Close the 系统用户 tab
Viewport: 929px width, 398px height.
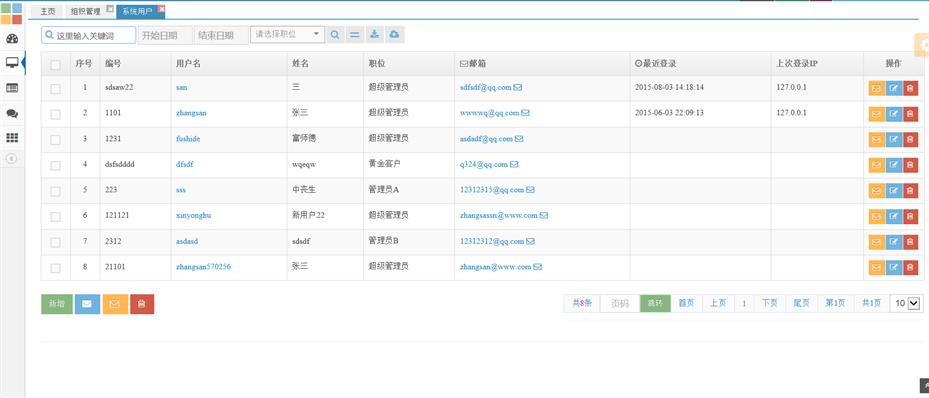(x=162, y=9)
